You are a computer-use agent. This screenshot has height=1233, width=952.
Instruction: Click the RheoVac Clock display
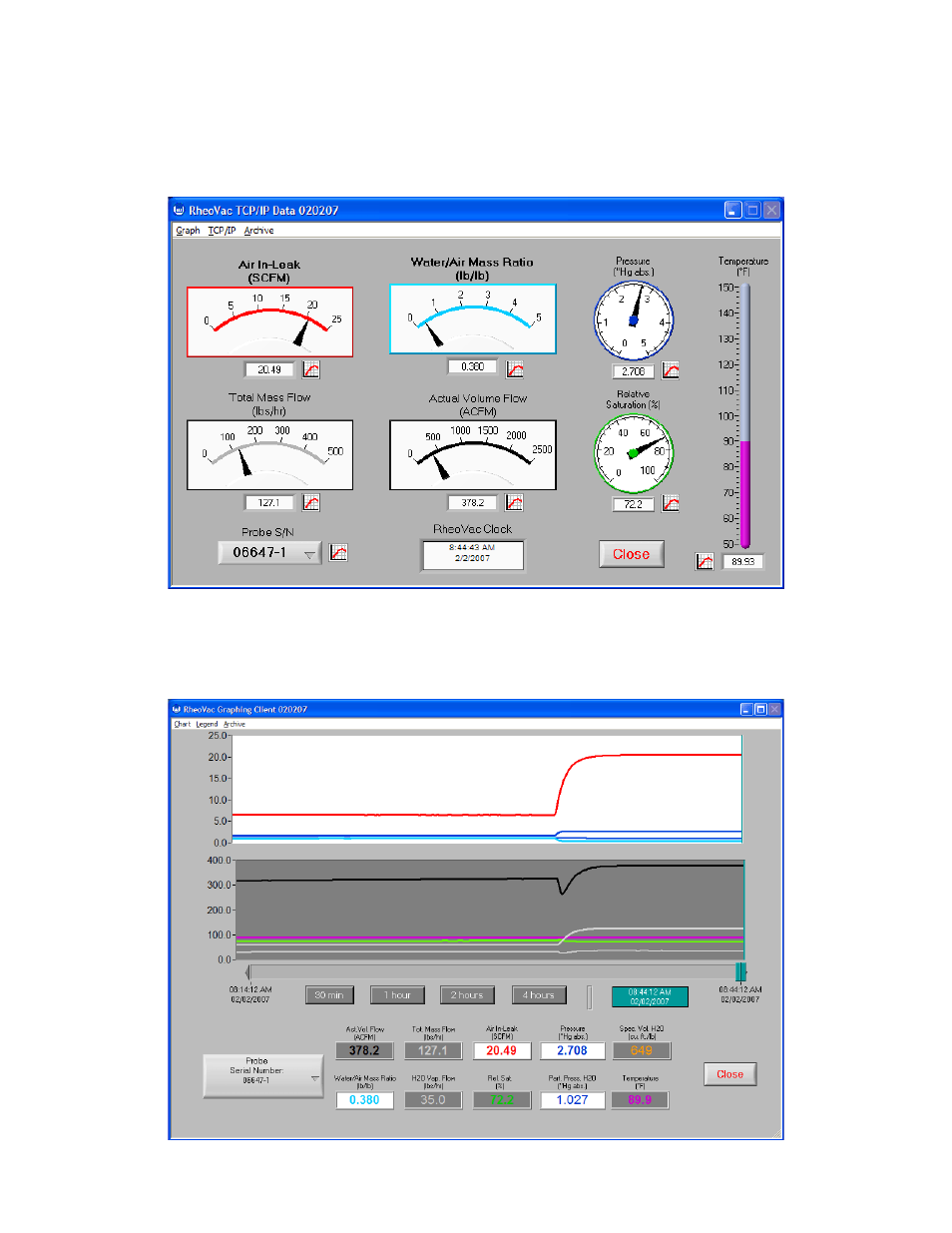click(x=473, y=554)
